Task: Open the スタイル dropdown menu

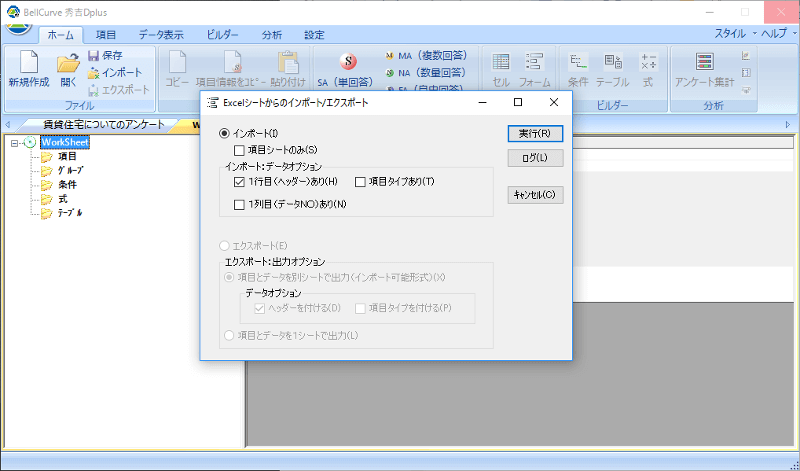Action: tap(735, 33)
